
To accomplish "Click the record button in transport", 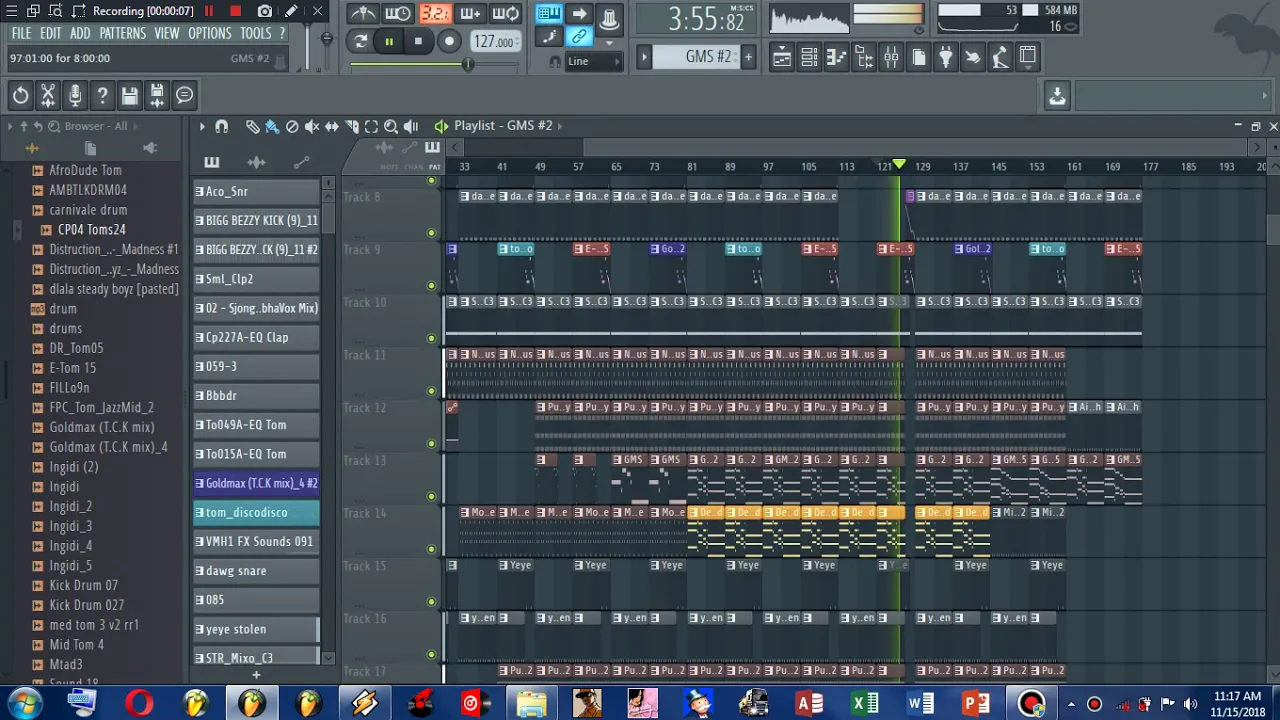I will click(x=449, y=41).
